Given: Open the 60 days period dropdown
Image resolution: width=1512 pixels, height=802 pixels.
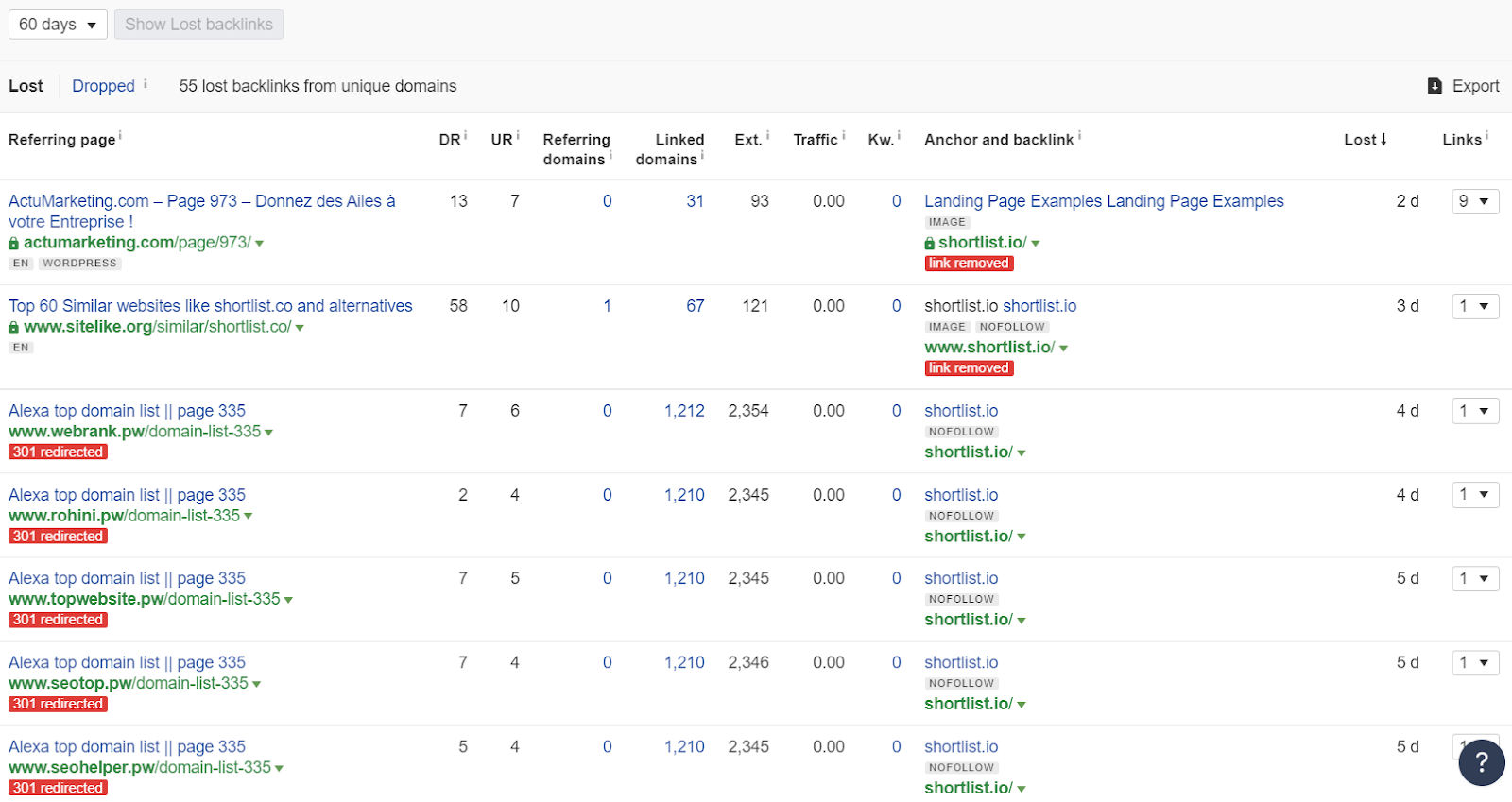Looking at the screenshot, I should click(58, 25).
